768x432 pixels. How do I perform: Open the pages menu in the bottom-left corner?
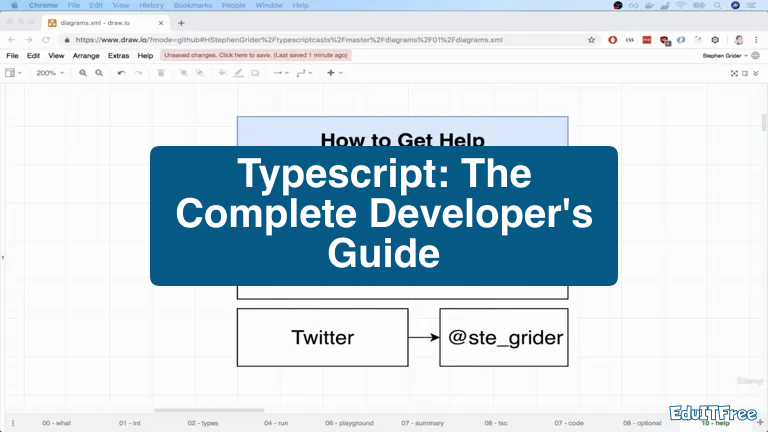tap(13, 423)
